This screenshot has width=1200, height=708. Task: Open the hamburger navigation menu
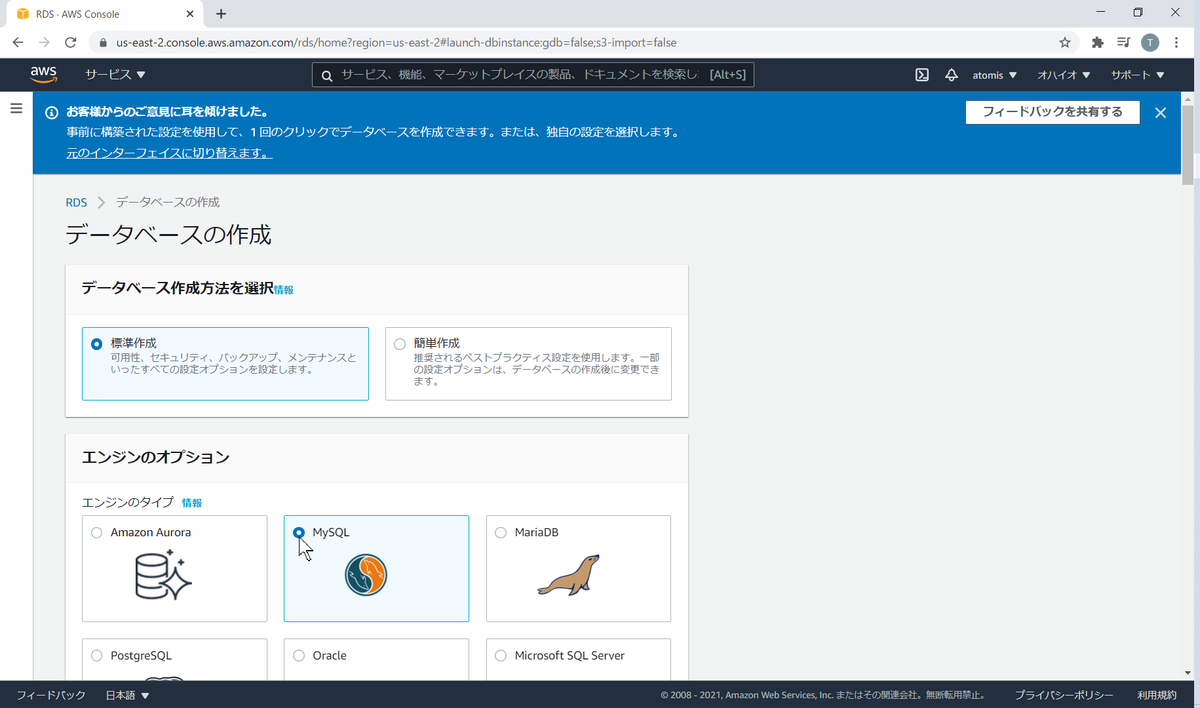[16, 109]
